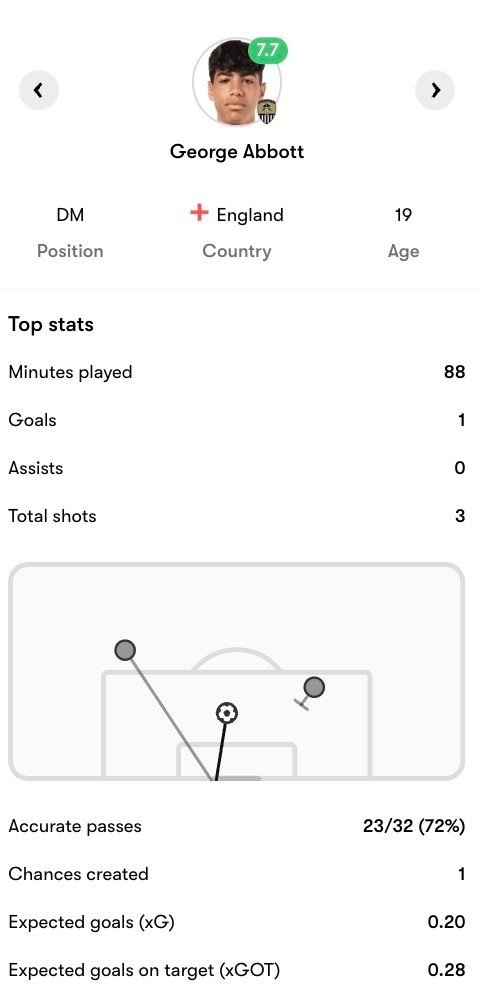Viewport: 480px width, 1000px height.
Task: Select the blocked shot marker inside box
Action: 314,687
